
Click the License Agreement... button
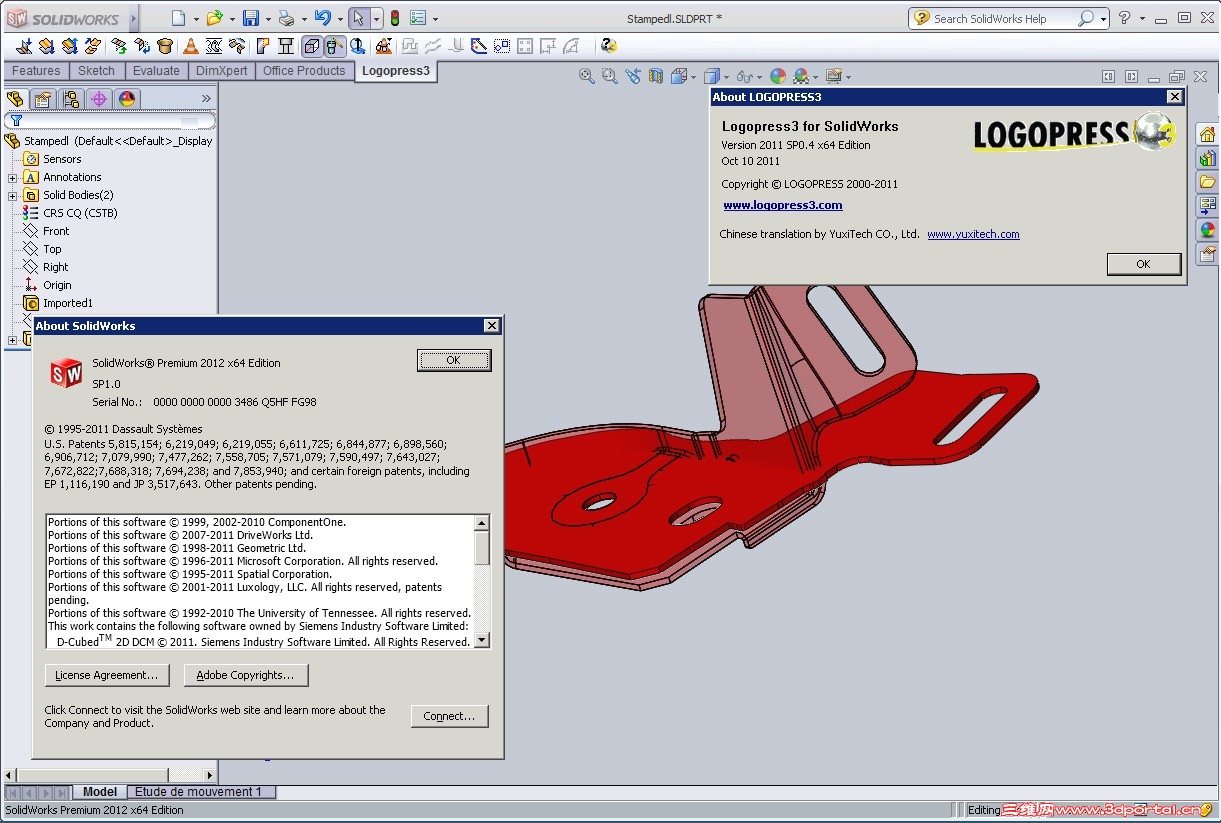point(107,675)
